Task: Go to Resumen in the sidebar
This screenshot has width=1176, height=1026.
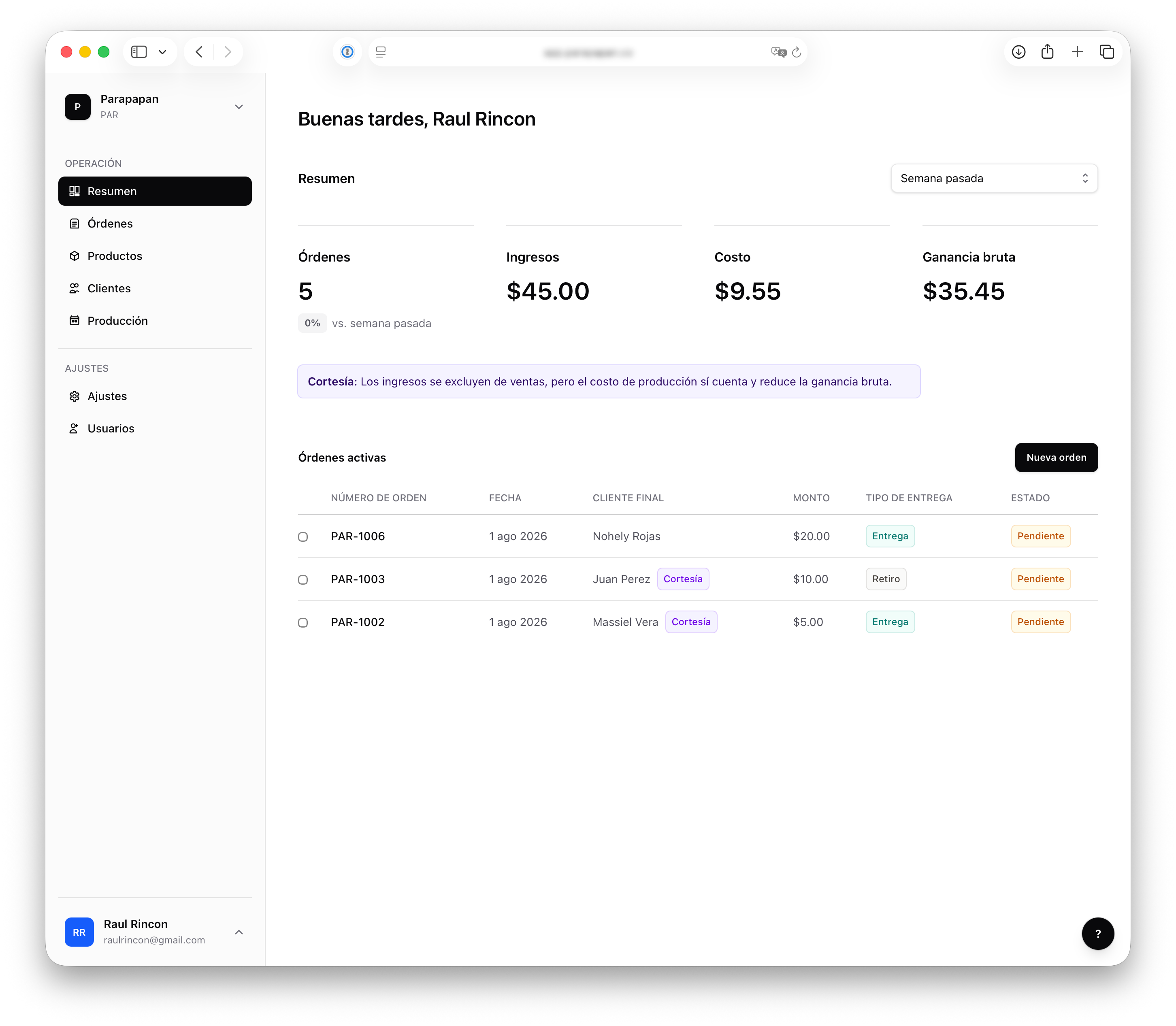Action: [155, 191]
